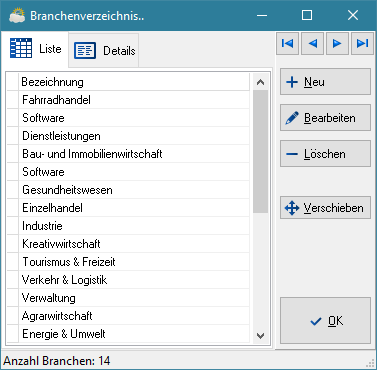Select the Fahrradhandel row
The image size is (377, 370).
point(134,100)
